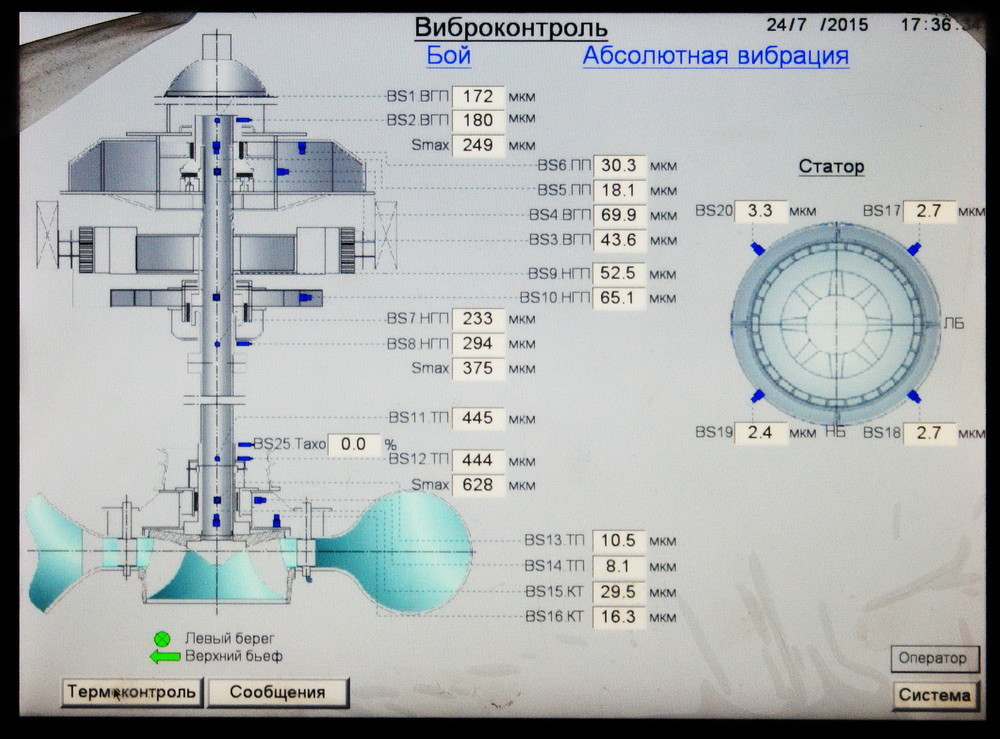Viewport: 1000px width, 739px height.
Task: Click the blue tacho sensor marker on shaft
Action: pyautogui.click(x=246, y=444)
